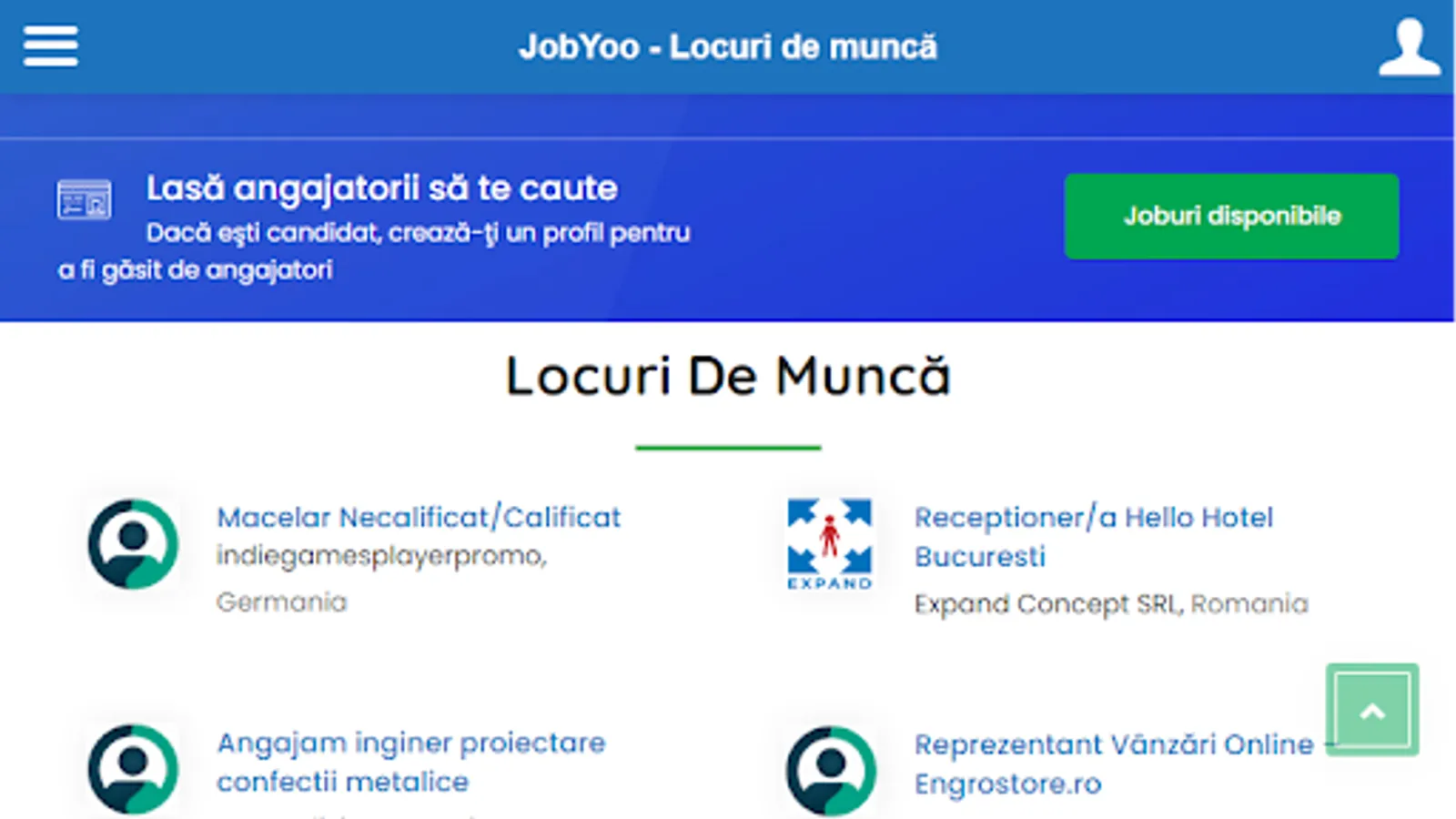Open Angajam inginer proiectare confectii metalice listing
The height and width of the screenshot is (819, 1456).
[411, 763]
